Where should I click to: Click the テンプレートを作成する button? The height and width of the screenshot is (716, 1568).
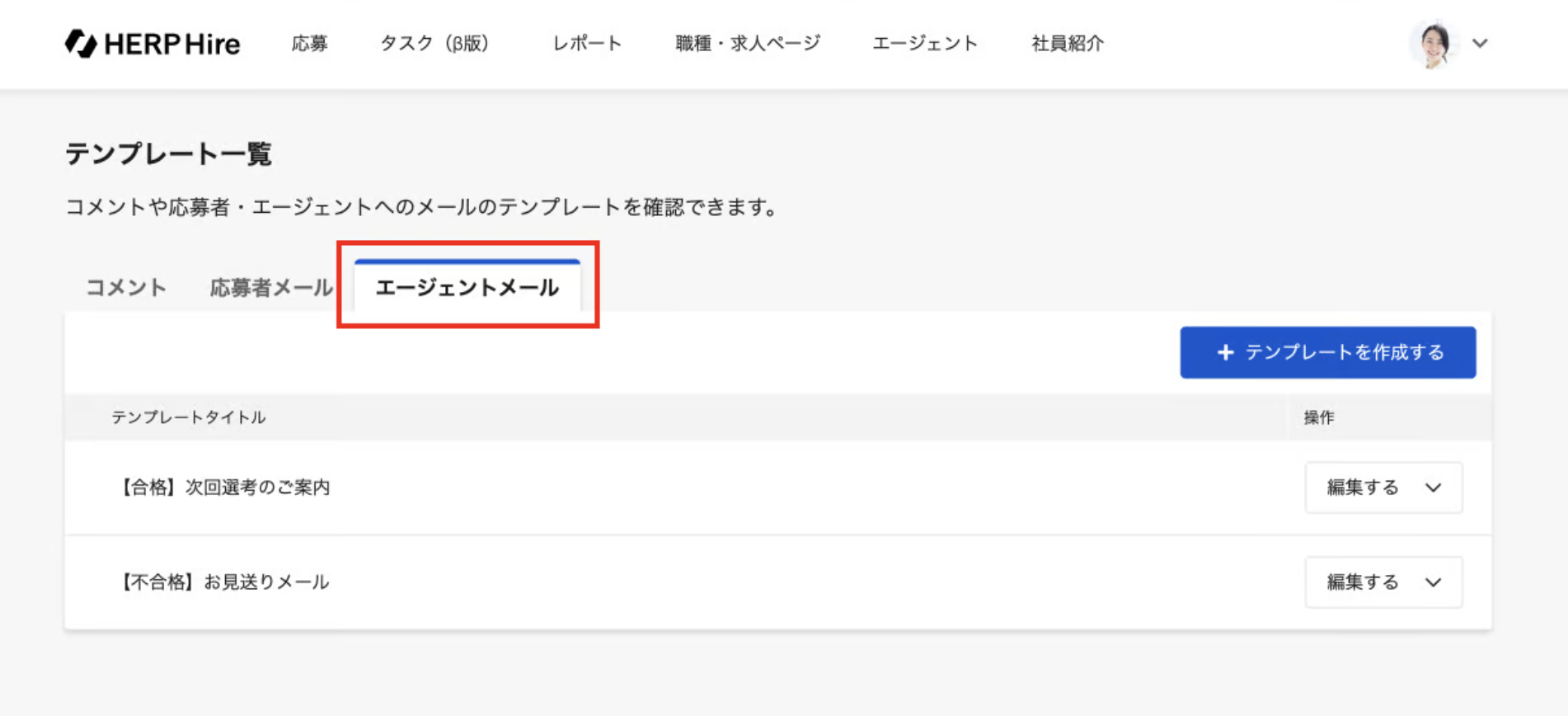[x=1344, y=352]
